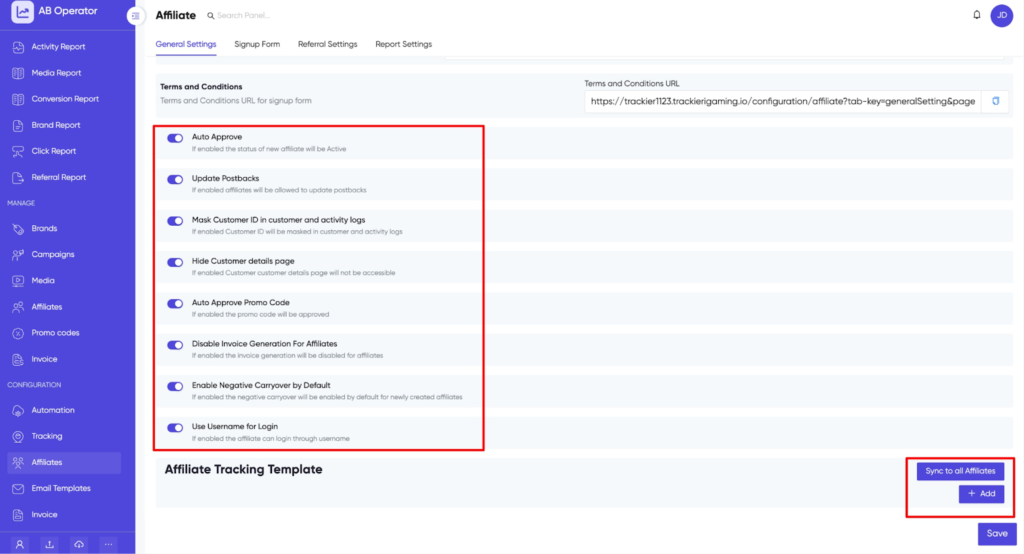Click the Terms and Conditions label
The height and width of the screenshot is (554, 1024).
click(x=201, y=87)
